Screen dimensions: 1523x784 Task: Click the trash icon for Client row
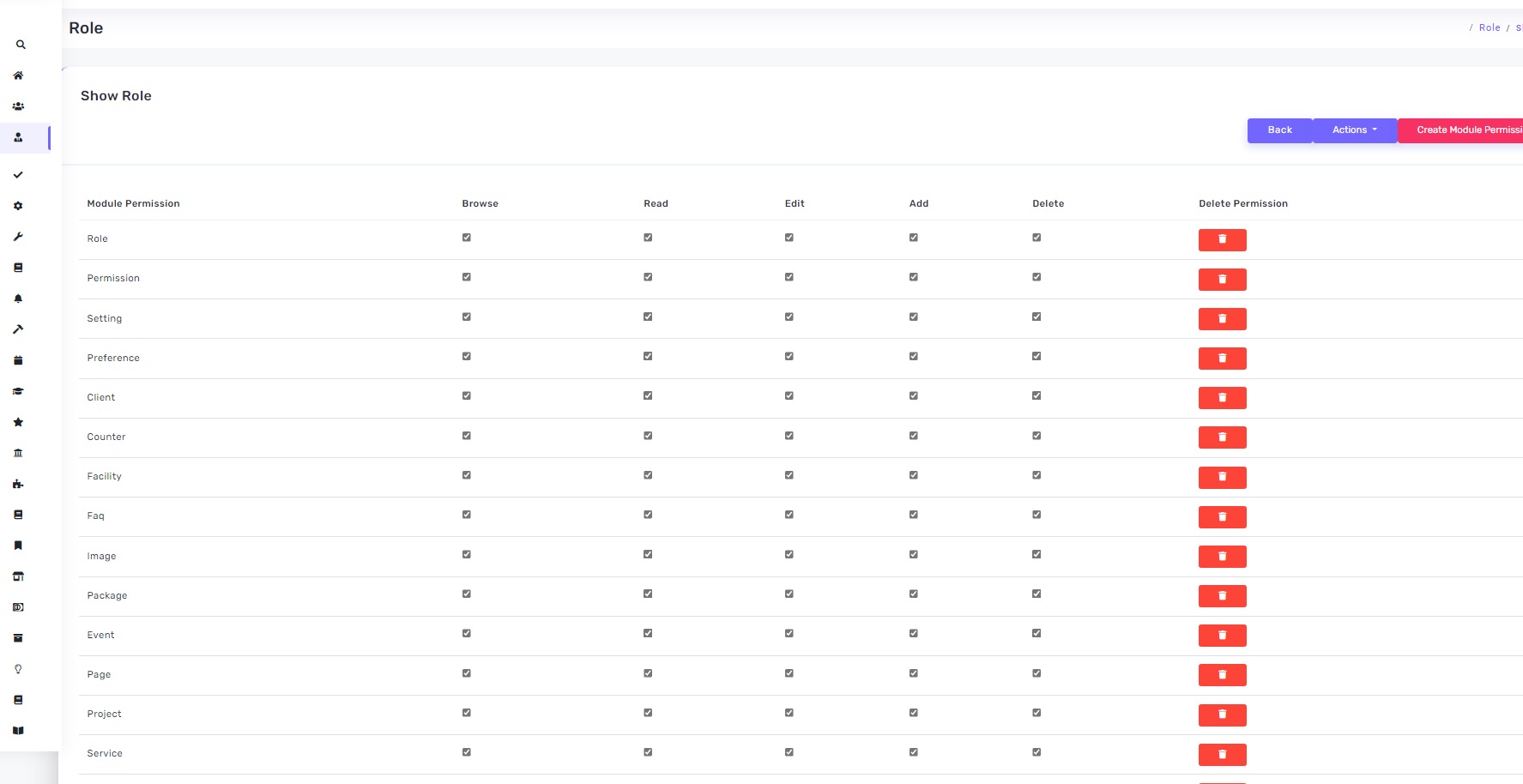[1222, 398]
